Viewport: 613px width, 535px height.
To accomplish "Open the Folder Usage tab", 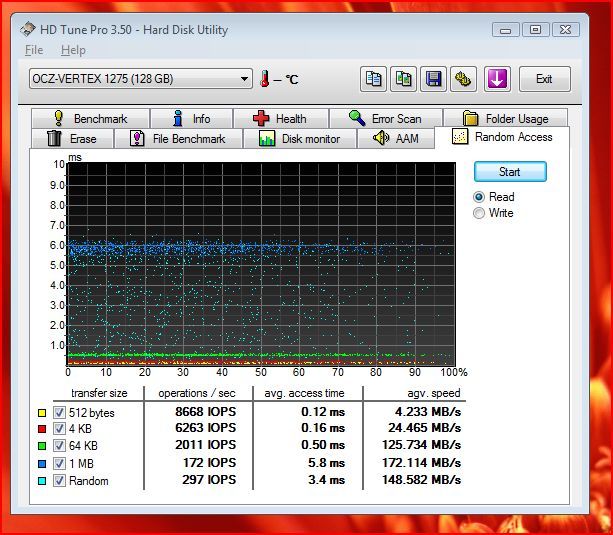I will pyautogui.click(x=505, y=118).
